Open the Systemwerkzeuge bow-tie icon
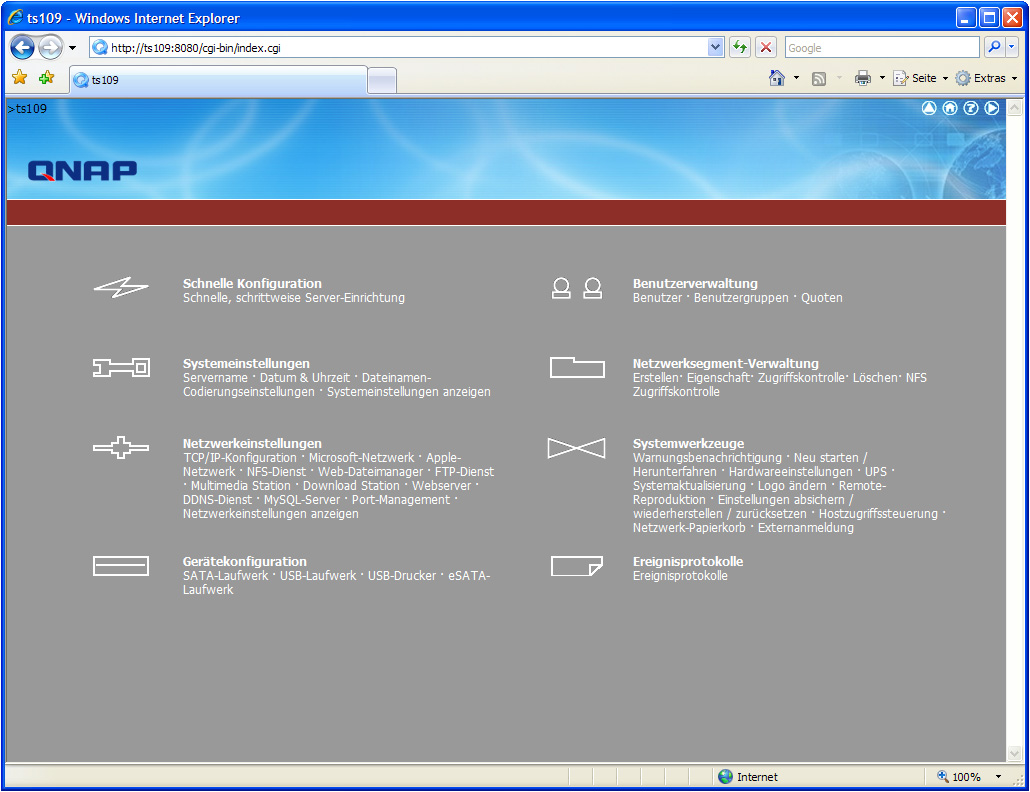This screenshot has height=792, width=1030. [577, 448]
